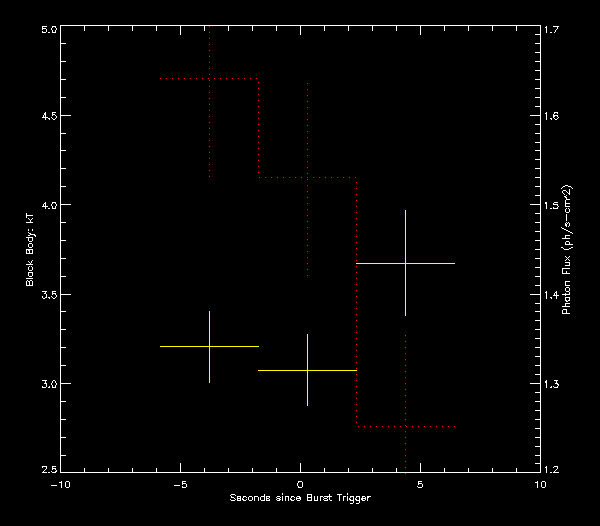Click the 1.4 tick label on right axis
The width and height of the screenshot is (600, 526).
pyautogui.click(x=552, y=296)
